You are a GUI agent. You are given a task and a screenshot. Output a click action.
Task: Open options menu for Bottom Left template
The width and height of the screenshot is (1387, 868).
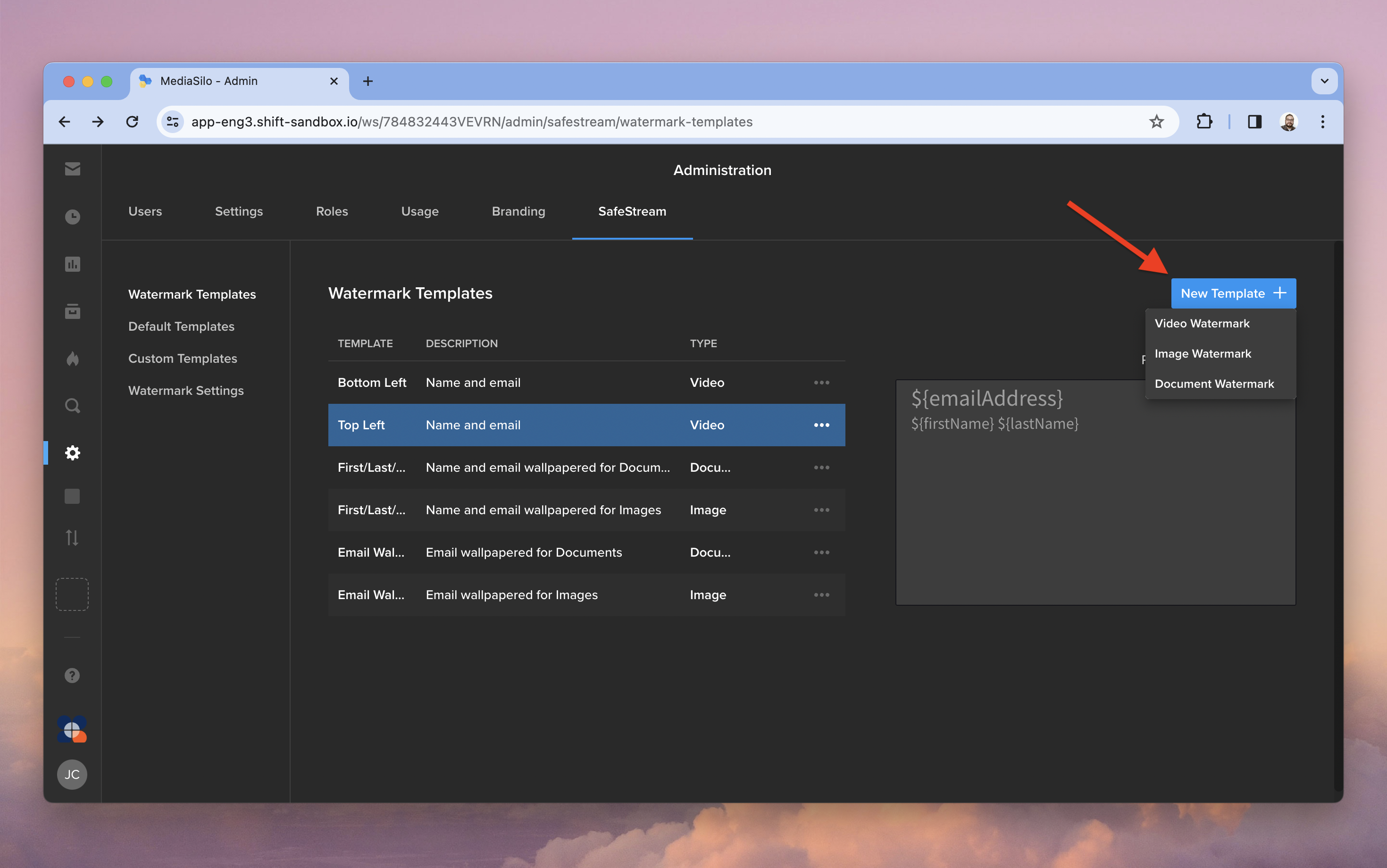(821, 382)
